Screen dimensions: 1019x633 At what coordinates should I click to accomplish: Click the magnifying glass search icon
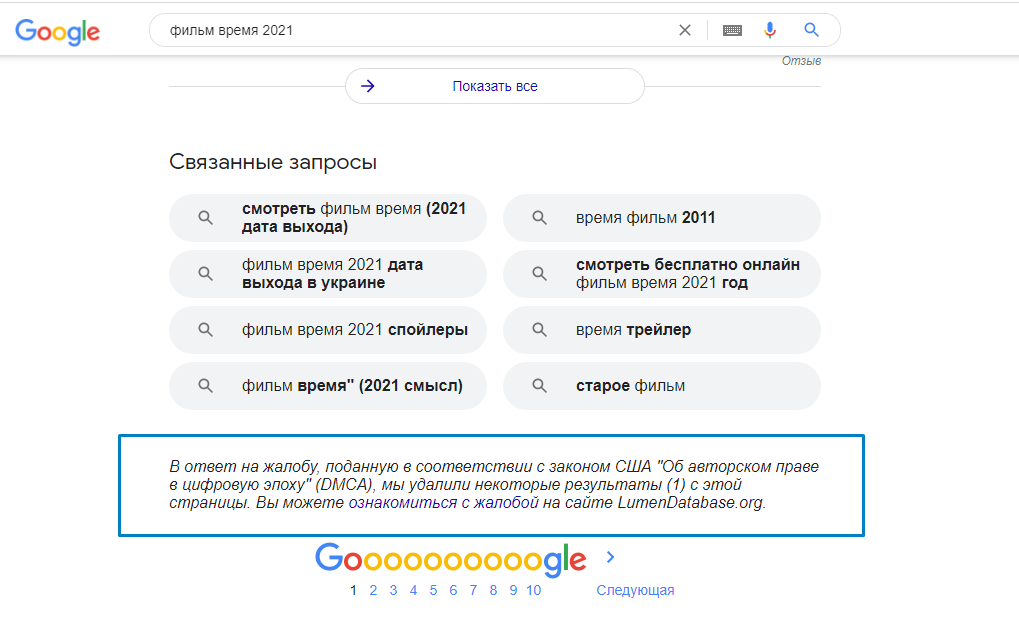click(810, 29)
